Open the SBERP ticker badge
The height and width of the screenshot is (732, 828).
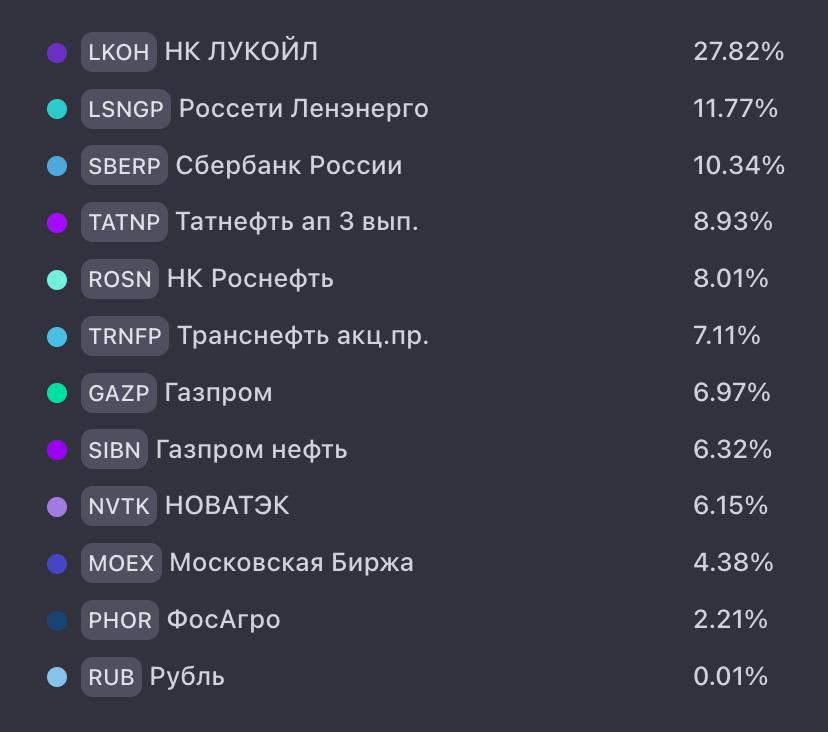coord(124,166)
